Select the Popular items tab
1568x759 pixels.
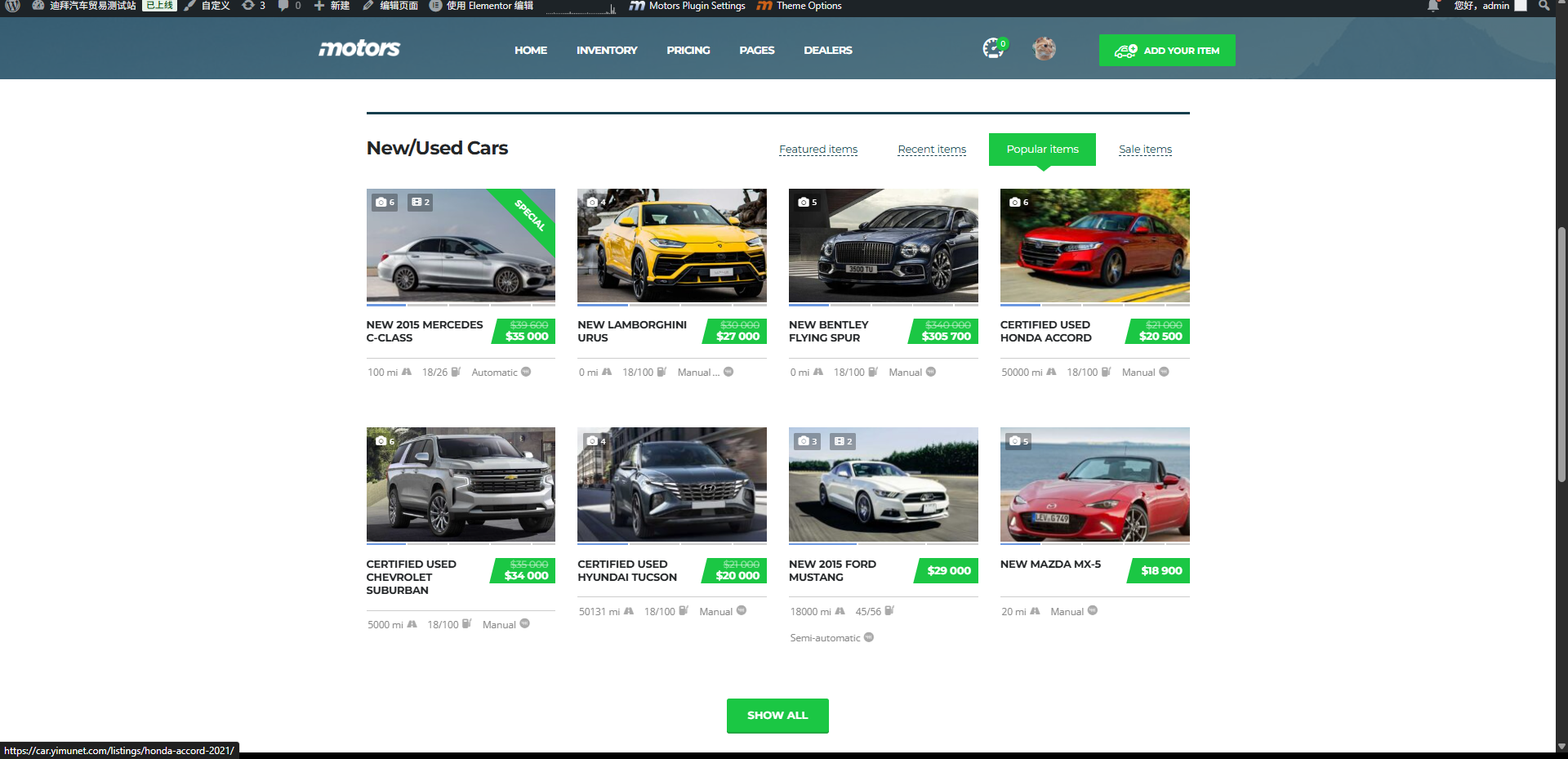click(1042, 150)
